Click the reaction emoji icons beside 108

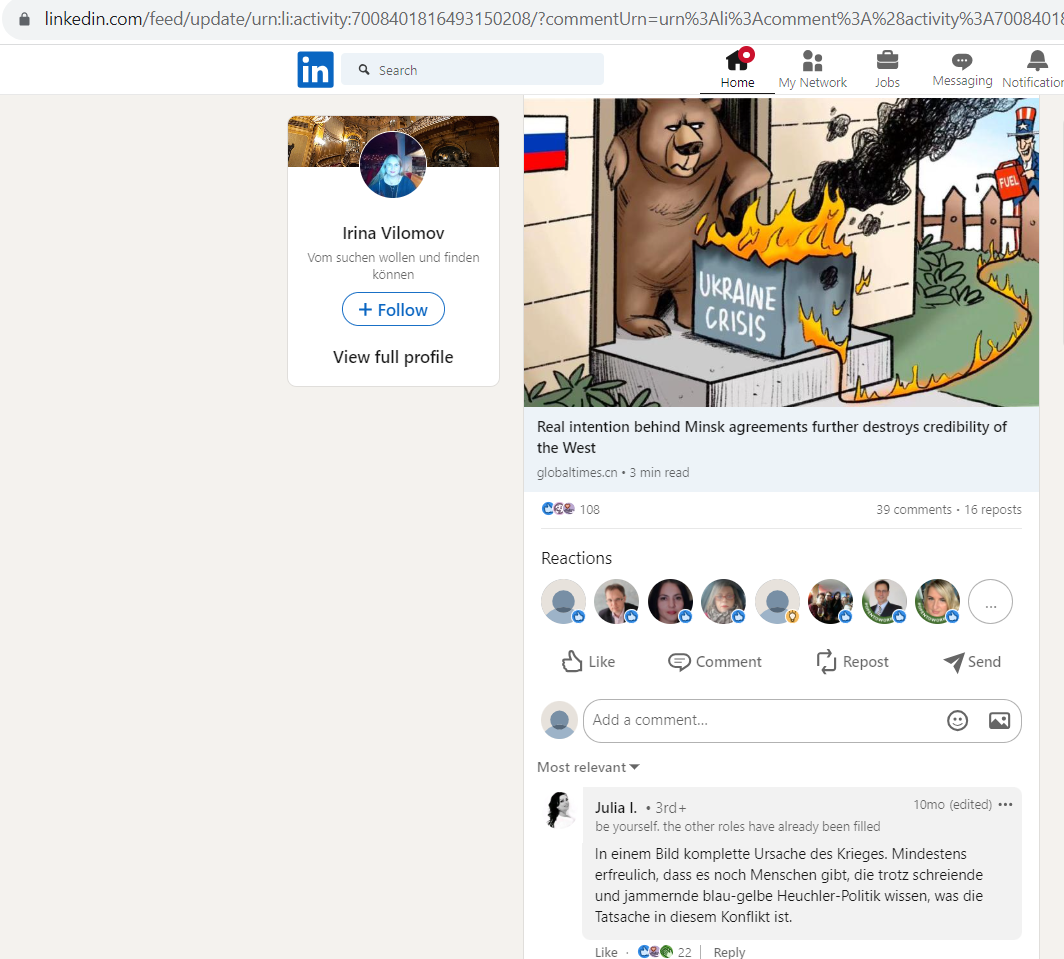[x=558, y=509]
